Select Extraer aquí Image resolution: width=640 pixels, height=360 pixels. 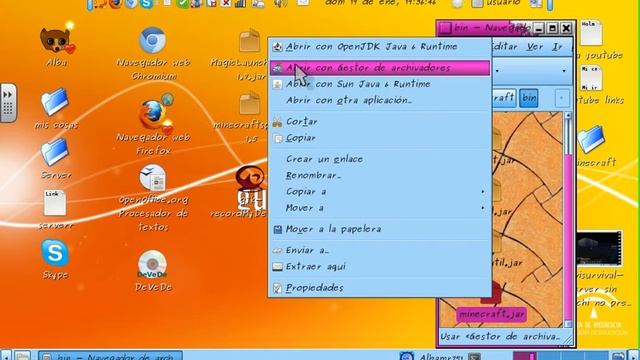[380, 267]
